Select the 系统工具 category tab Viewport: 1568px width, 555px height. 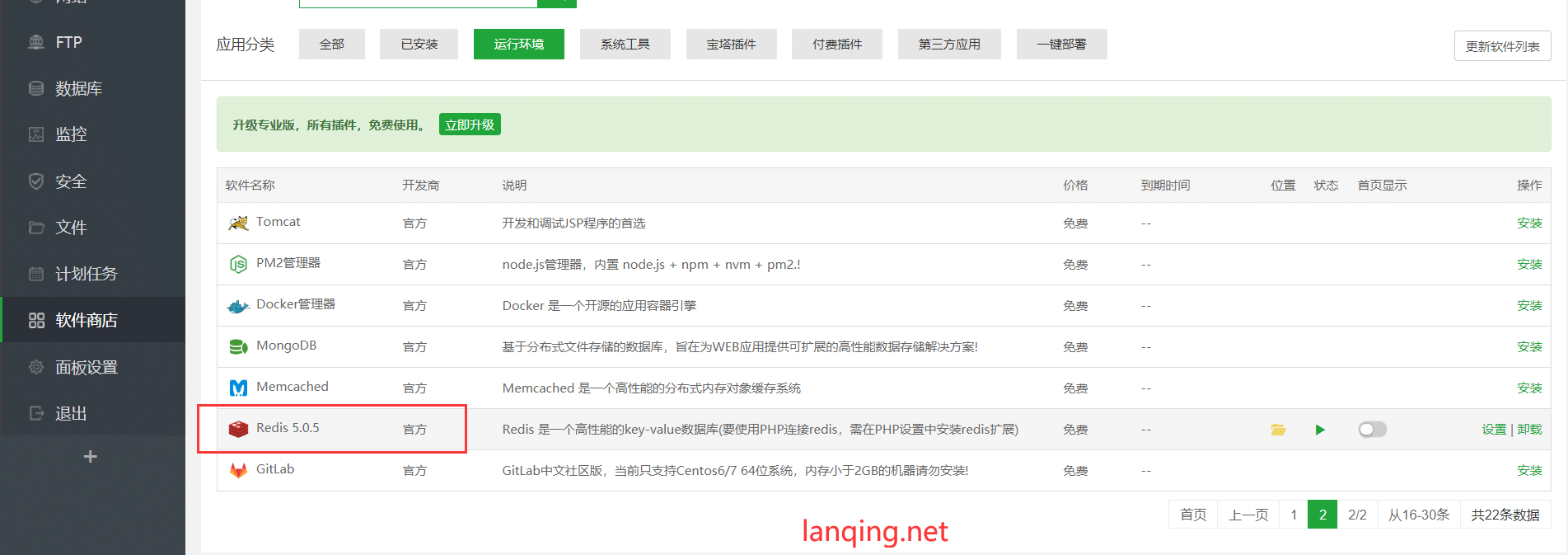tap(625, 44)
